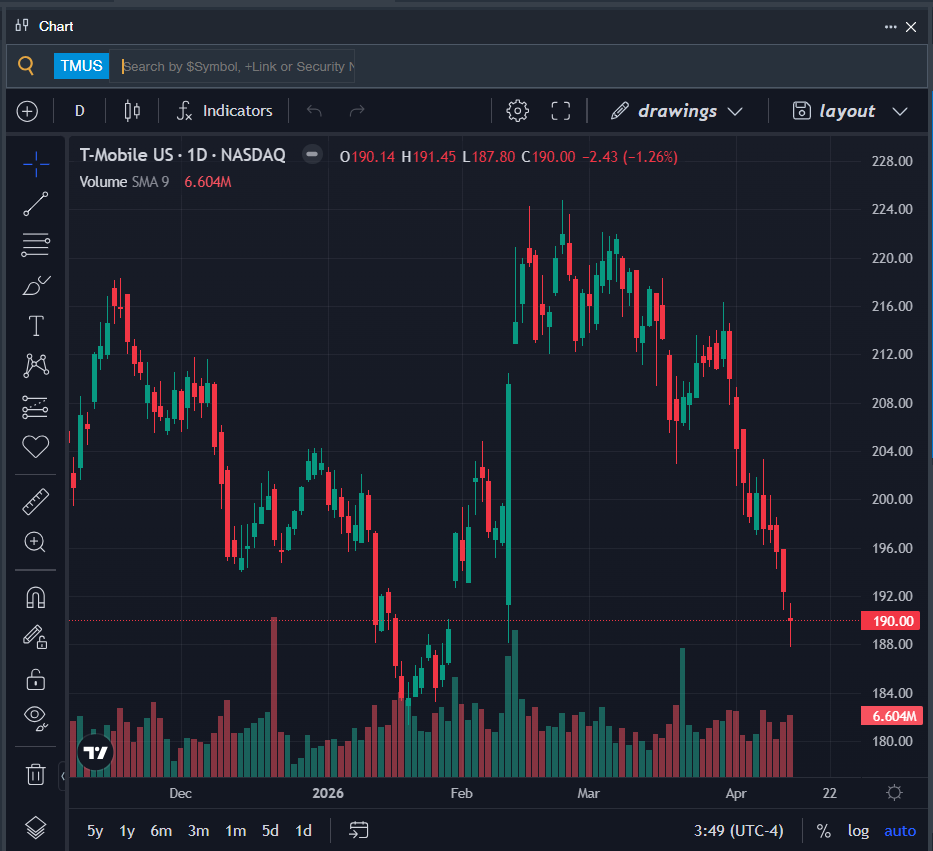
Task: Toggle magnet mode for drawings
Action: click(36, 597)
